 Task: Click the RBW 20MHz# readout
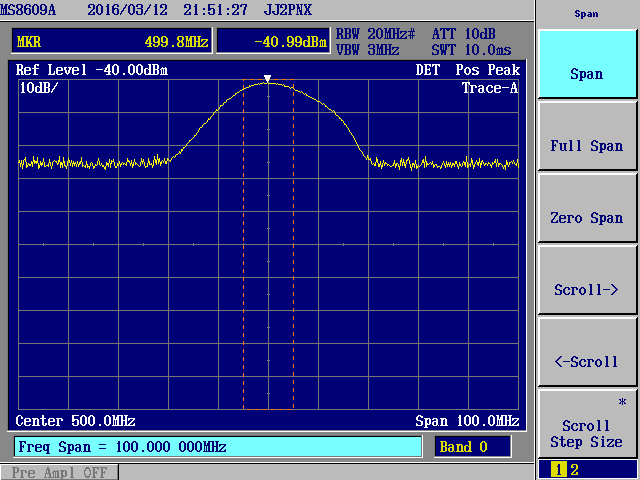click(x=375, y=34)
